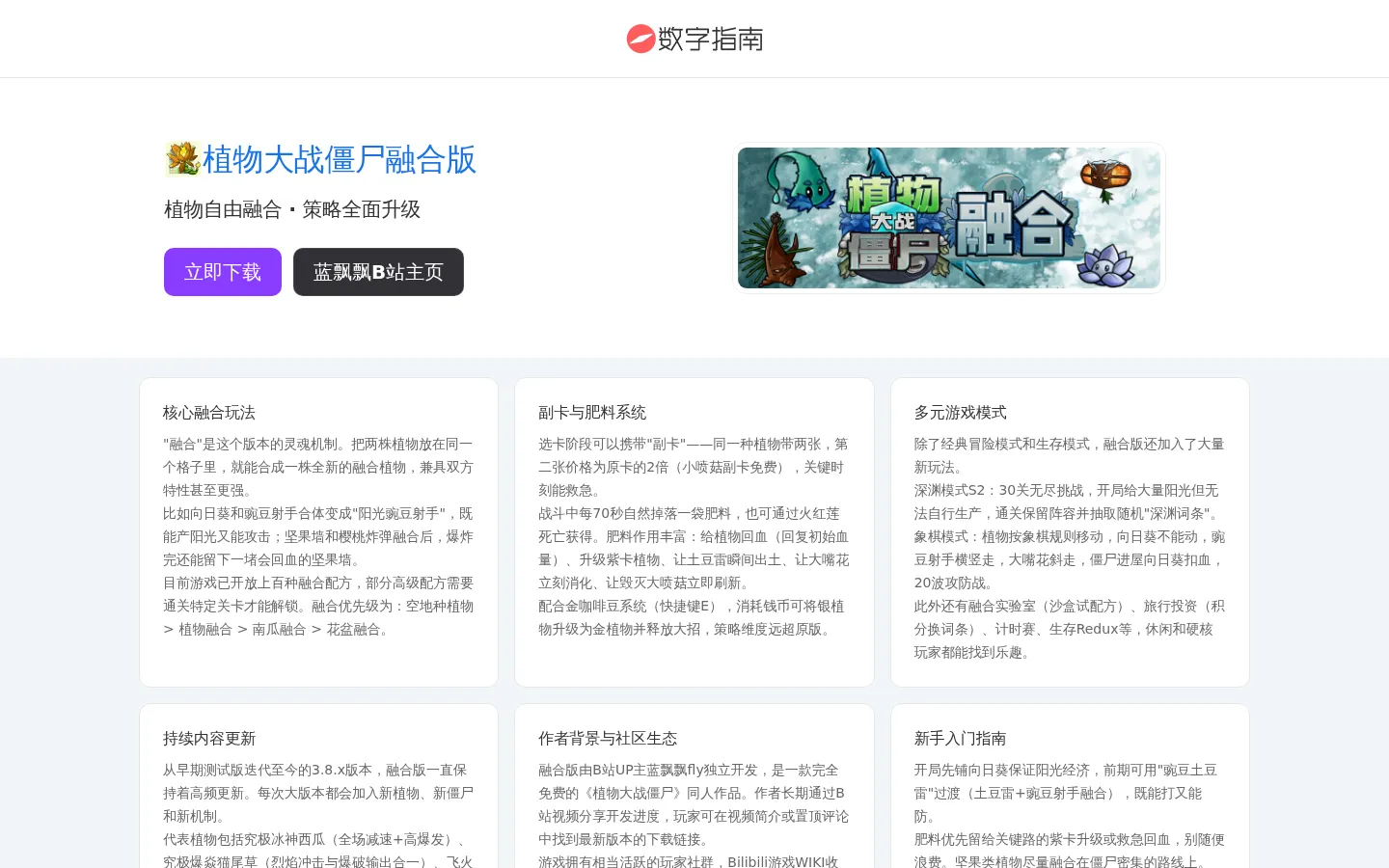
Task: Click the paragraph starting 肥料优先留给关键路的紫卡升级
Action: coord(1069,850)
